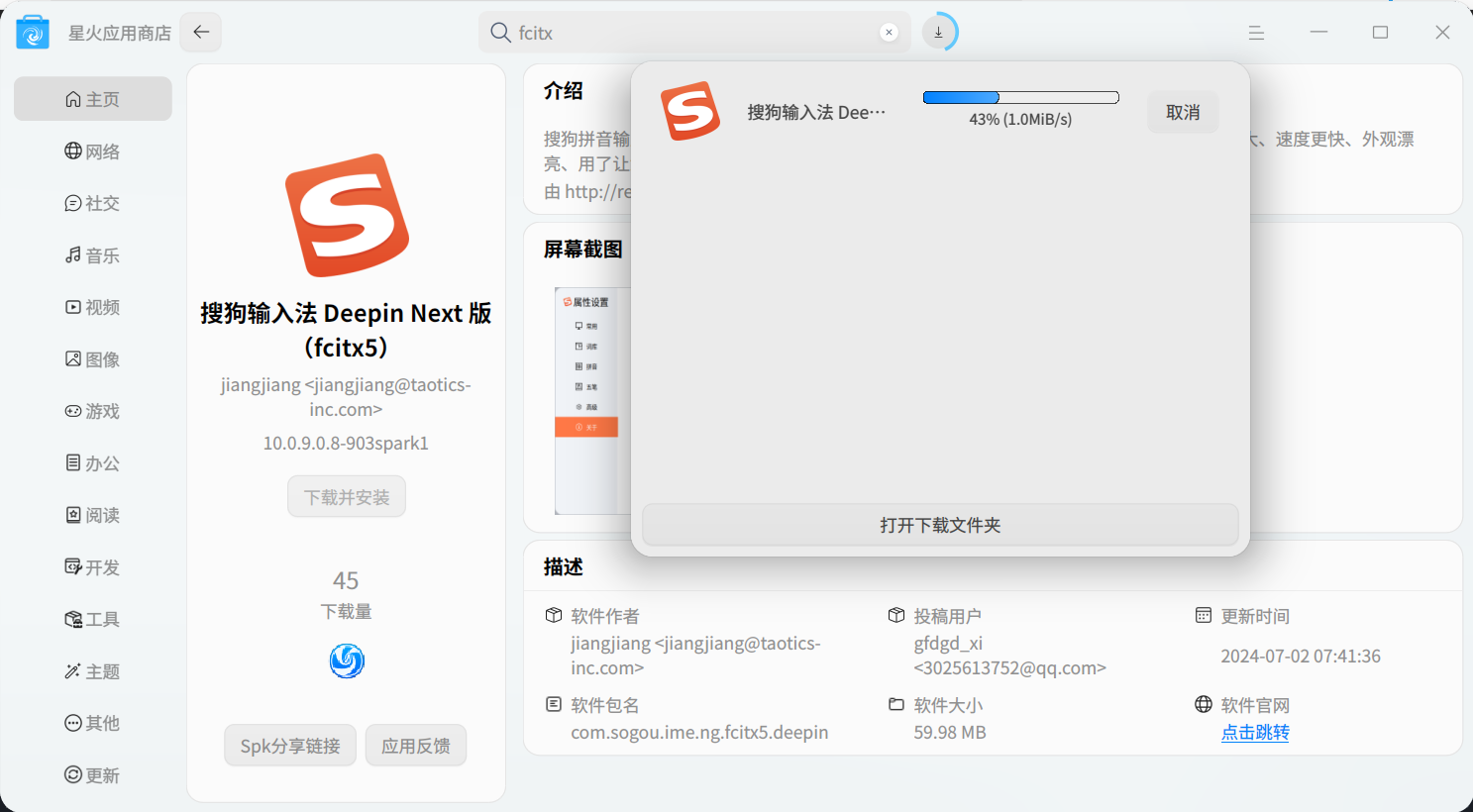Click the Spark Store logo
The height and width of the screenshot is (812, 1473).
(x=33, y=33)
